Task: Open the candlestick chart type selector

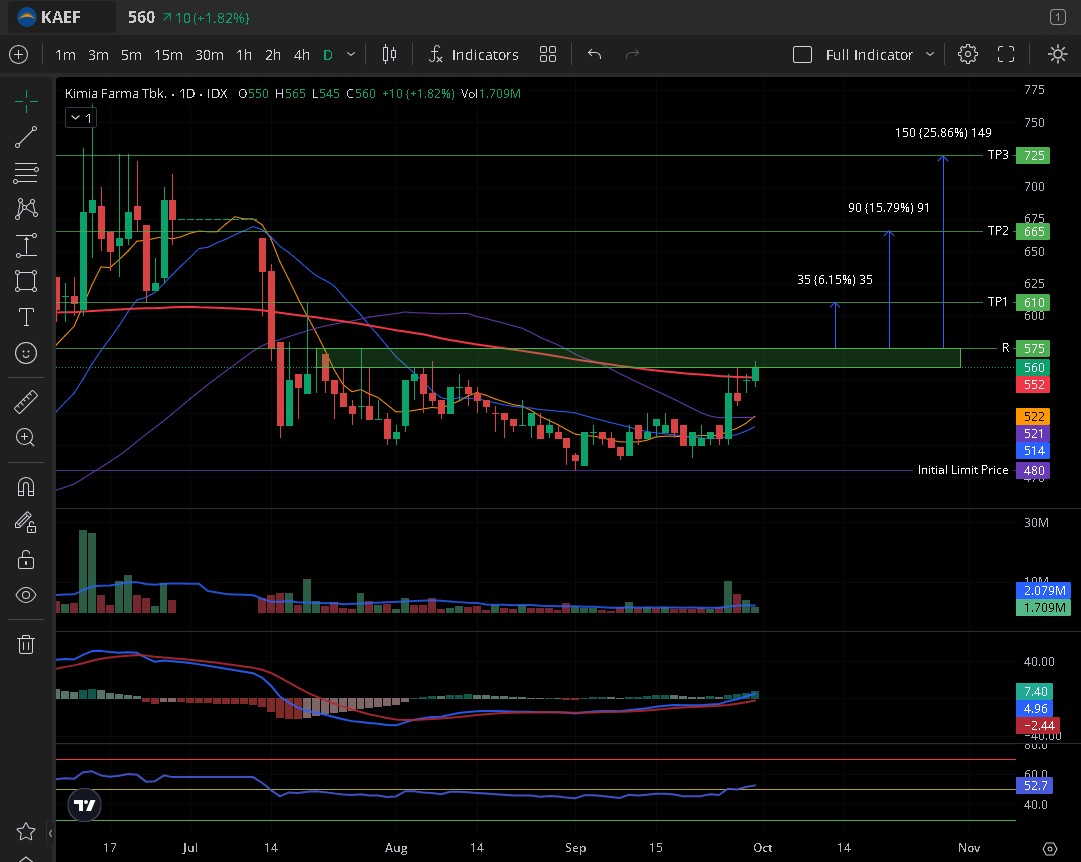Action: (x=389, y=55)
